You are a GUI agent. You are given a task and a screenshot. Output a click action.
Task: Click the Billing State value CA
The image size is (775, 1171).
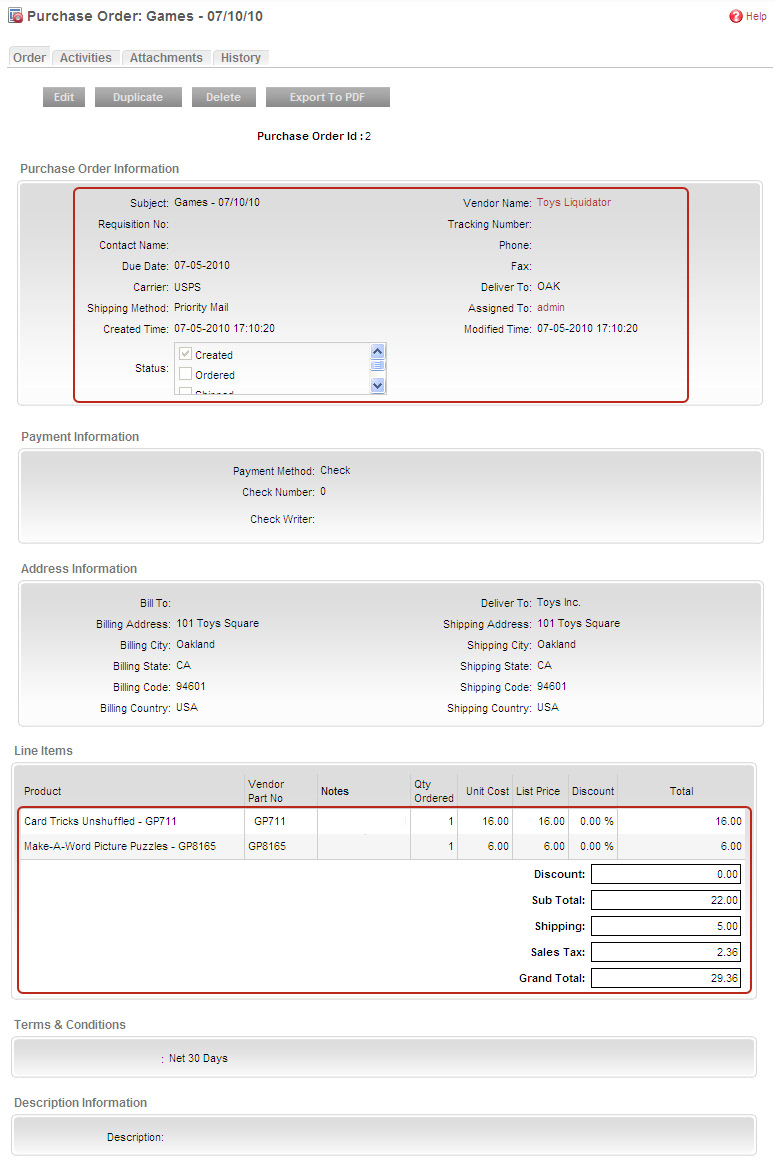(x=183, y=665)
